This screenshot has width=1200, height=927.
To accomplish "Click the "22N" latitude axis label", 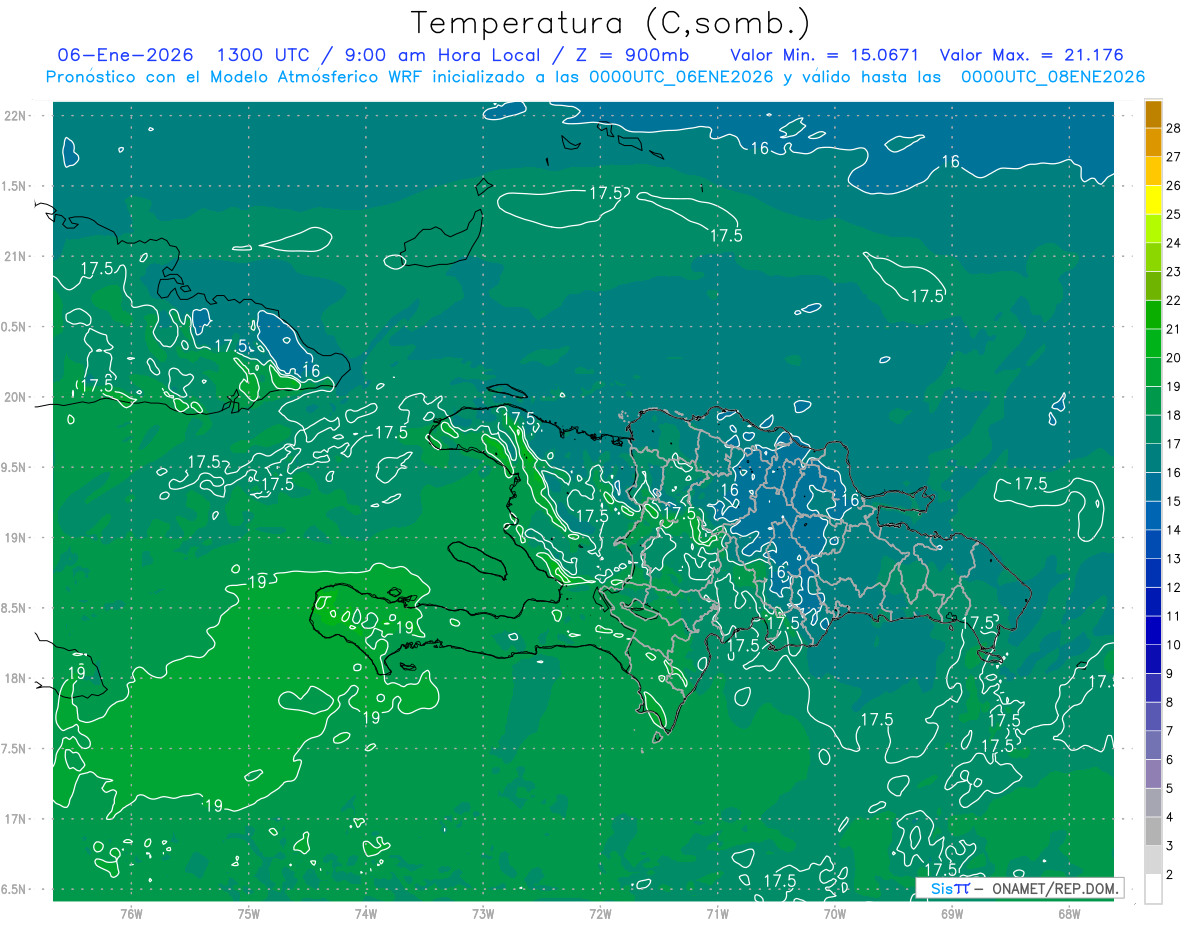I will pos(14,116).
